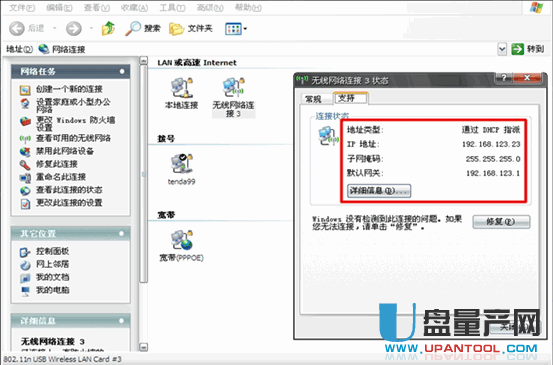Click the subnet mask value 255.255.255.0

[493, 159]
